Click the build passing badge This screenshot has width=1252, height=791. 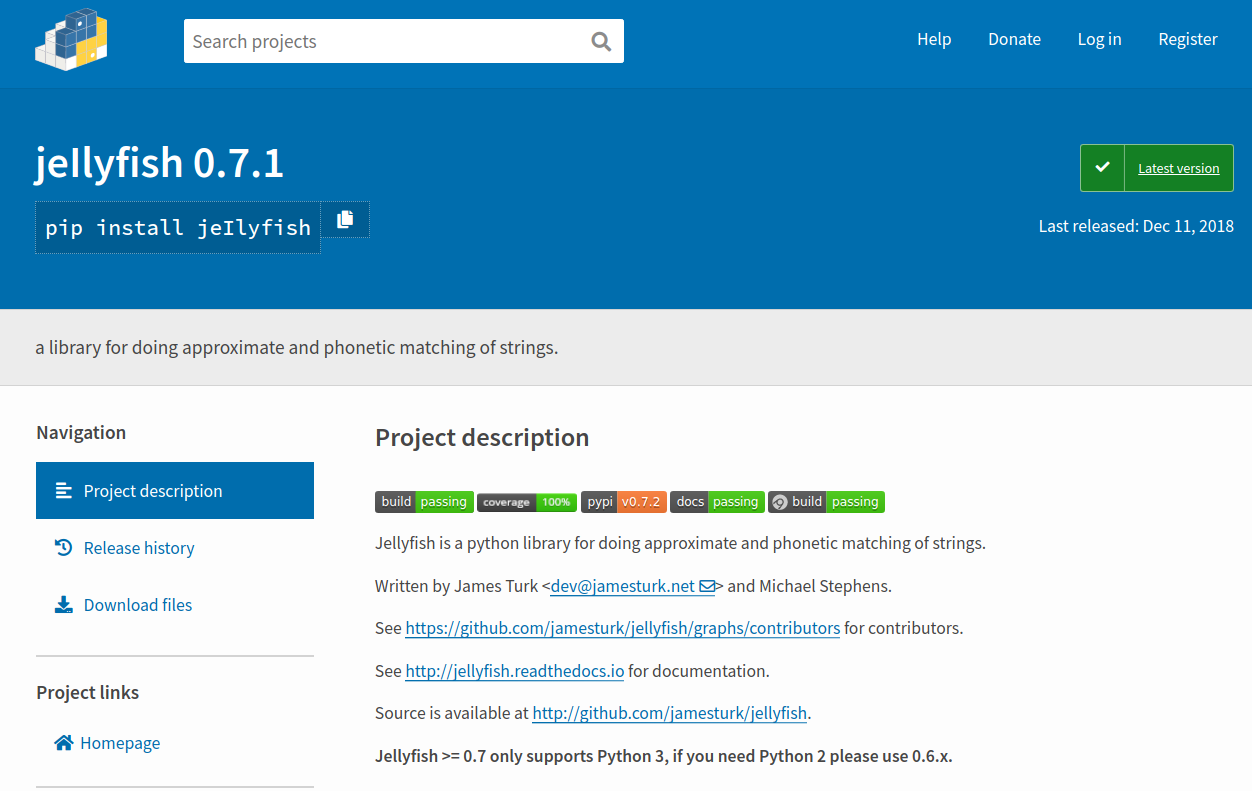(424, 502)
